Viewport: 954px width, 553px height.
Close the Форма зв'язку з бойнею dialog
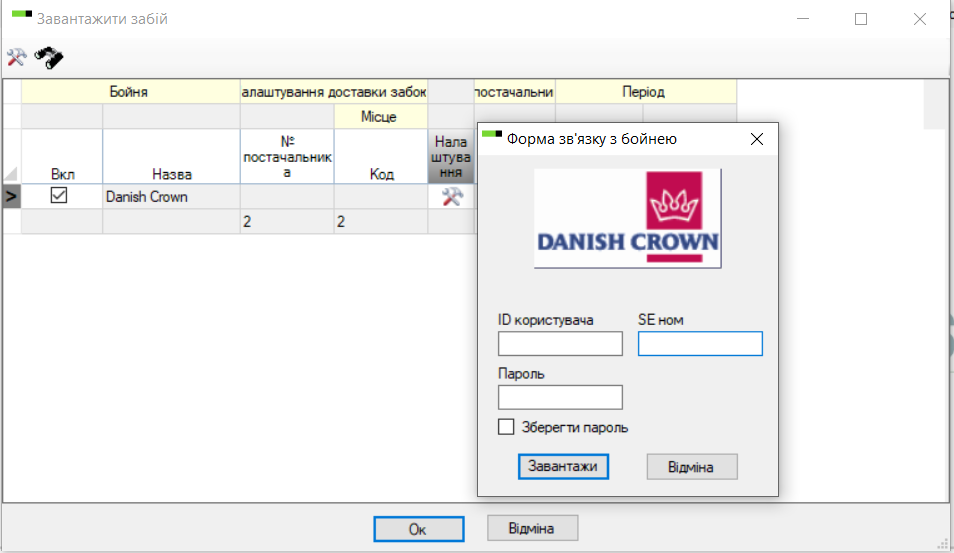coord(757,139)
